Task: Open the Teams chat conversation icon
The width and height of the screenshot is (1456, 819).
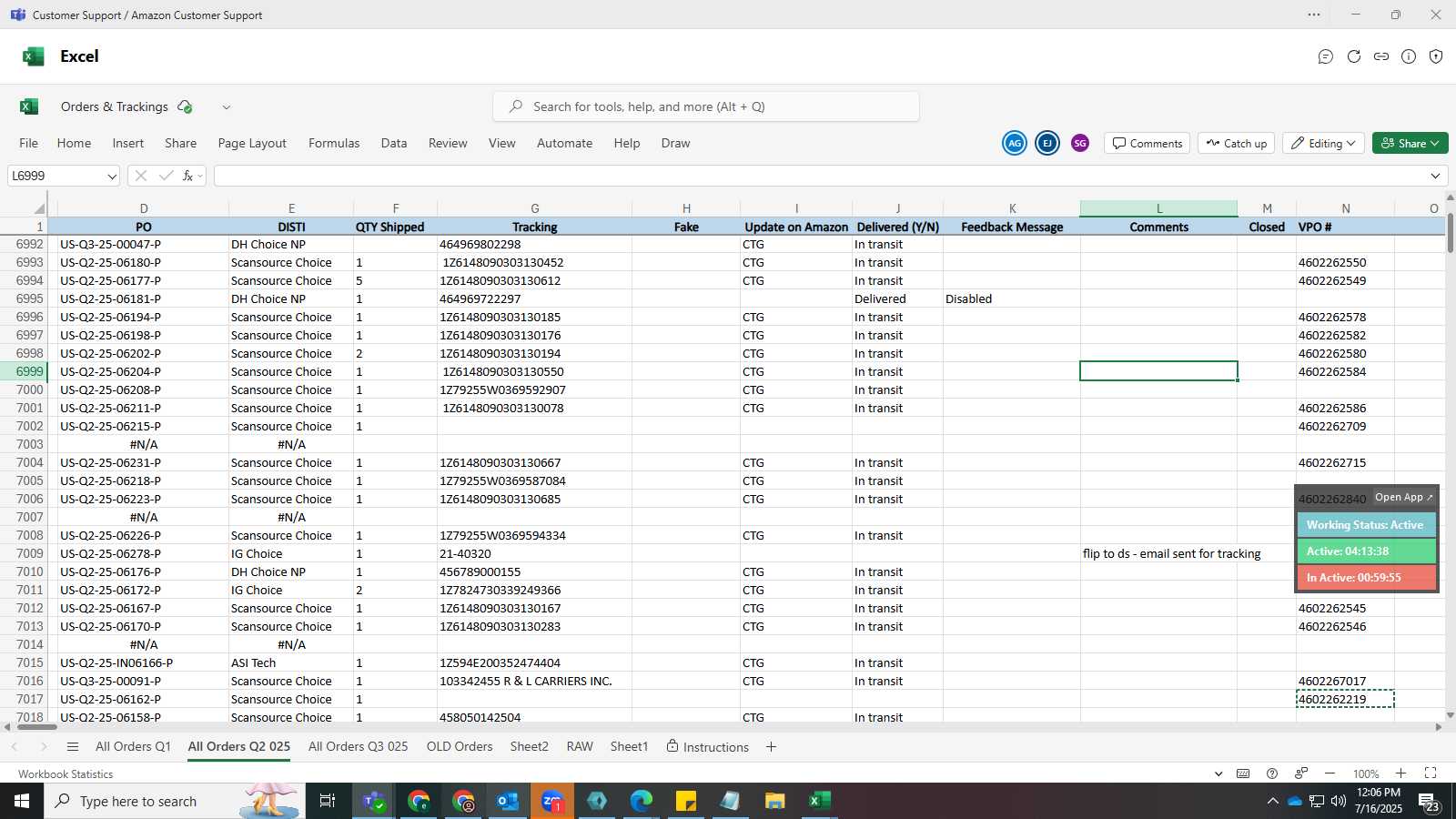Action: [x=1326, y=56]
